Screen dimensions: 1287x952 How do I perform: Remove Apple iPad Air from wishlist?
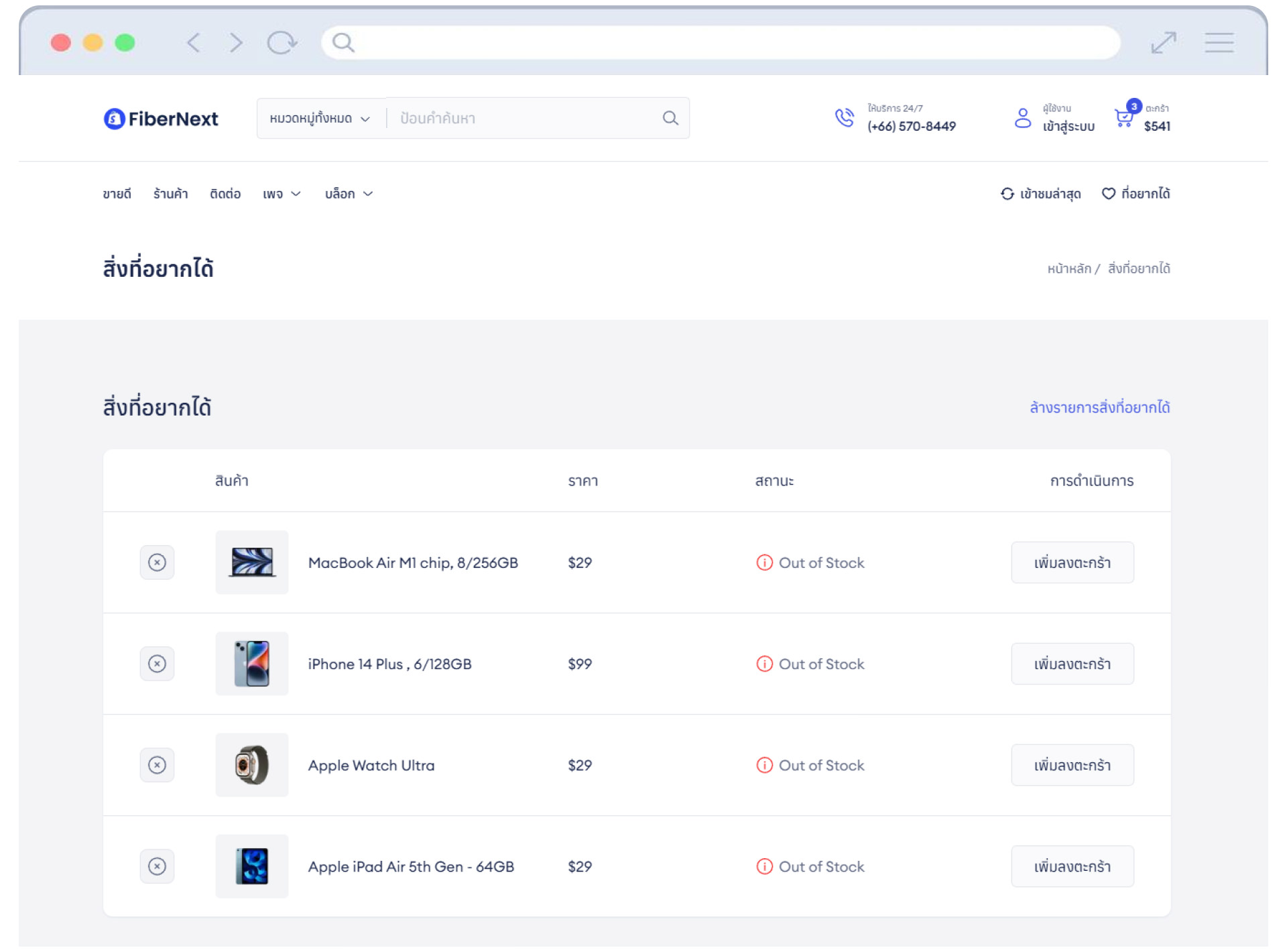coord(157,866)
